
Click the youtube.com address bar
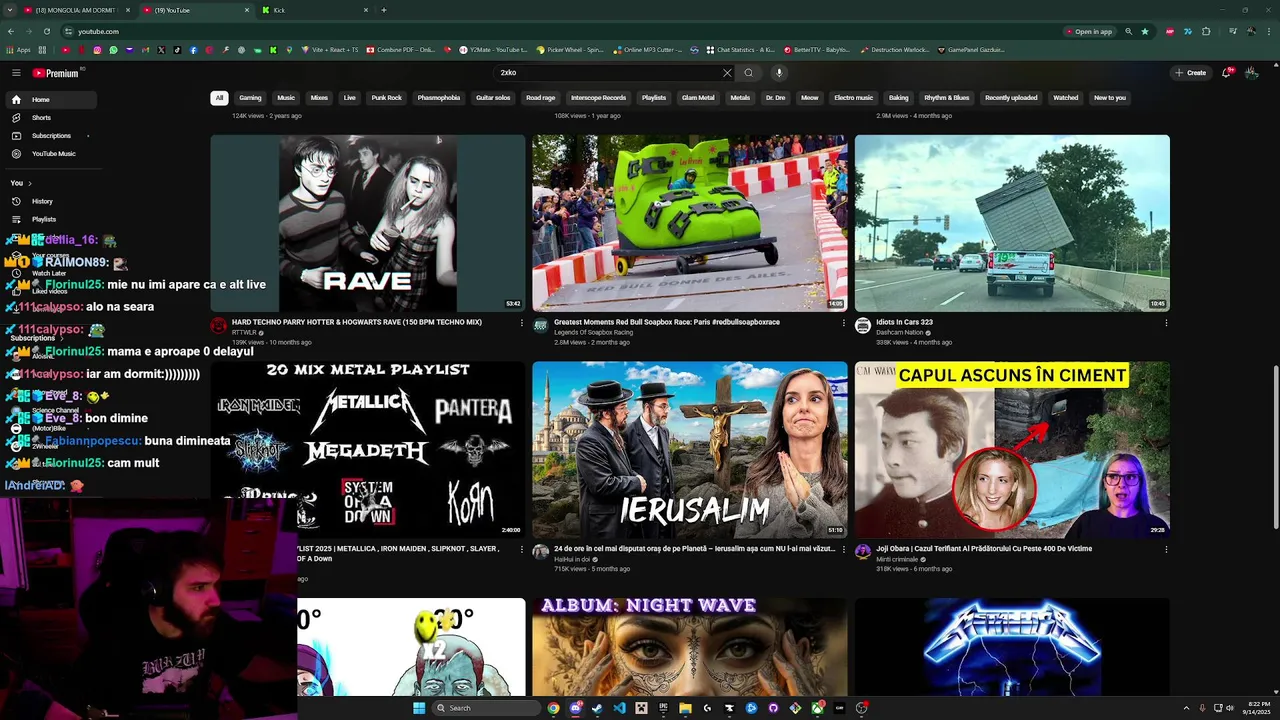pos(560,31)
